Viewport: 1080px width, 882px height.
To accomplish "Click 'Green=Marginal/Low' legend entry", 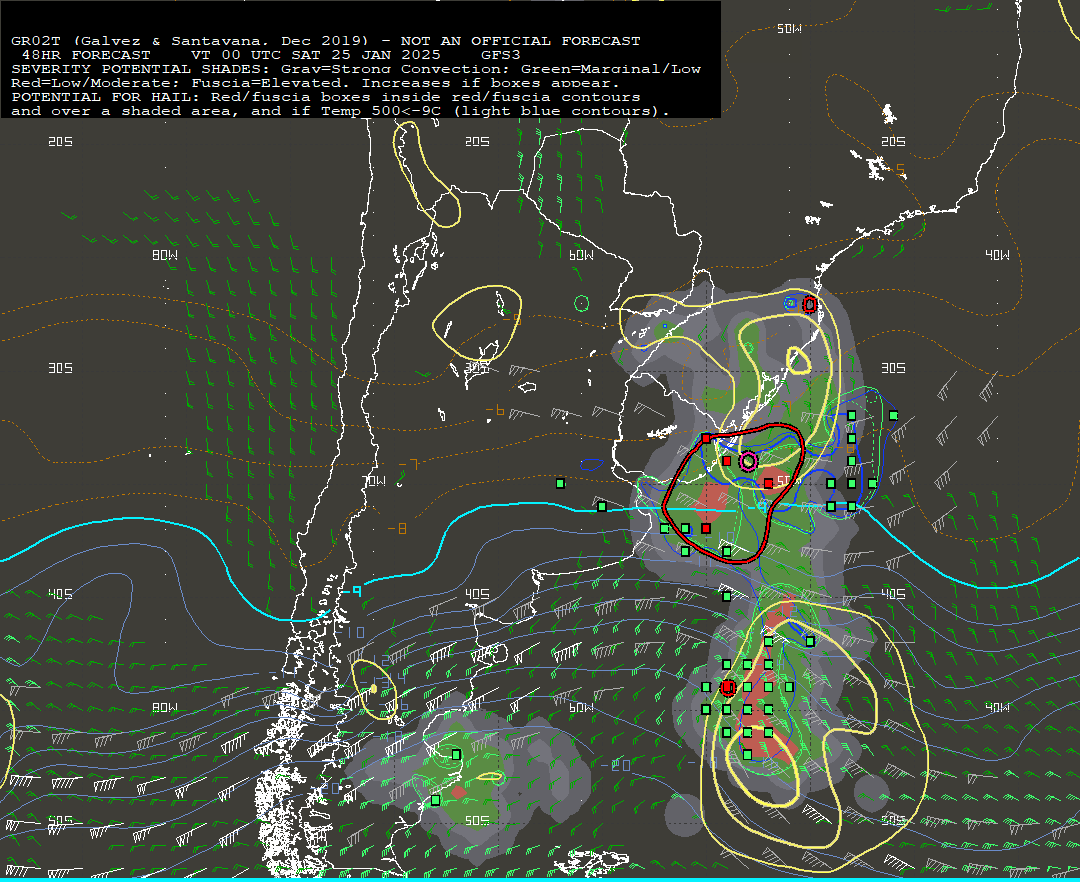I will tap(611, 69).
